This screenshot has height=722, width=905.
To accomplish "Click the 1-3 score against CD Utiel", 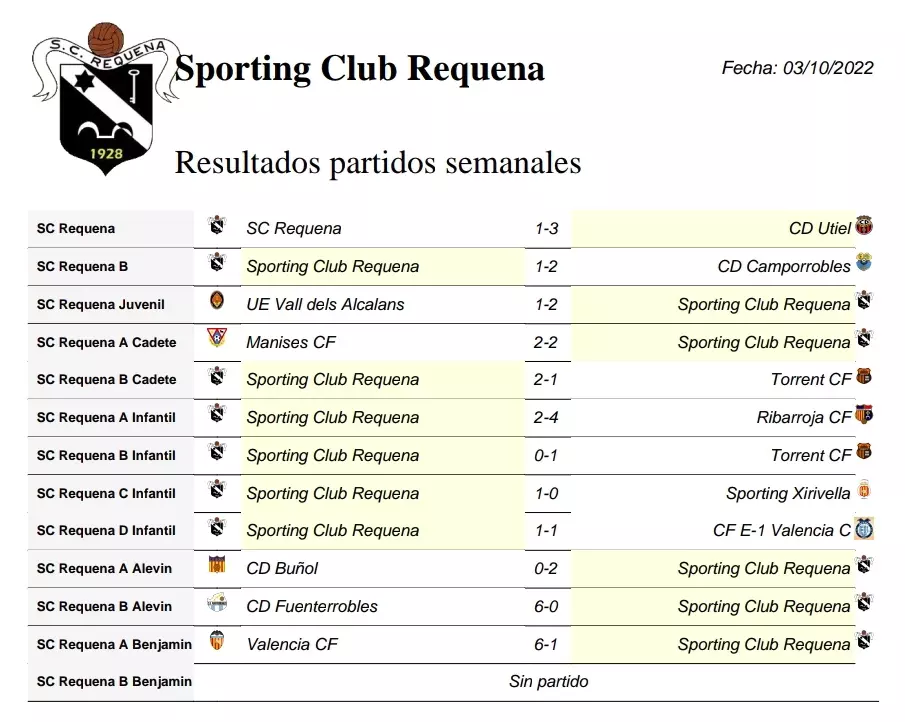I will click(546, 229).
